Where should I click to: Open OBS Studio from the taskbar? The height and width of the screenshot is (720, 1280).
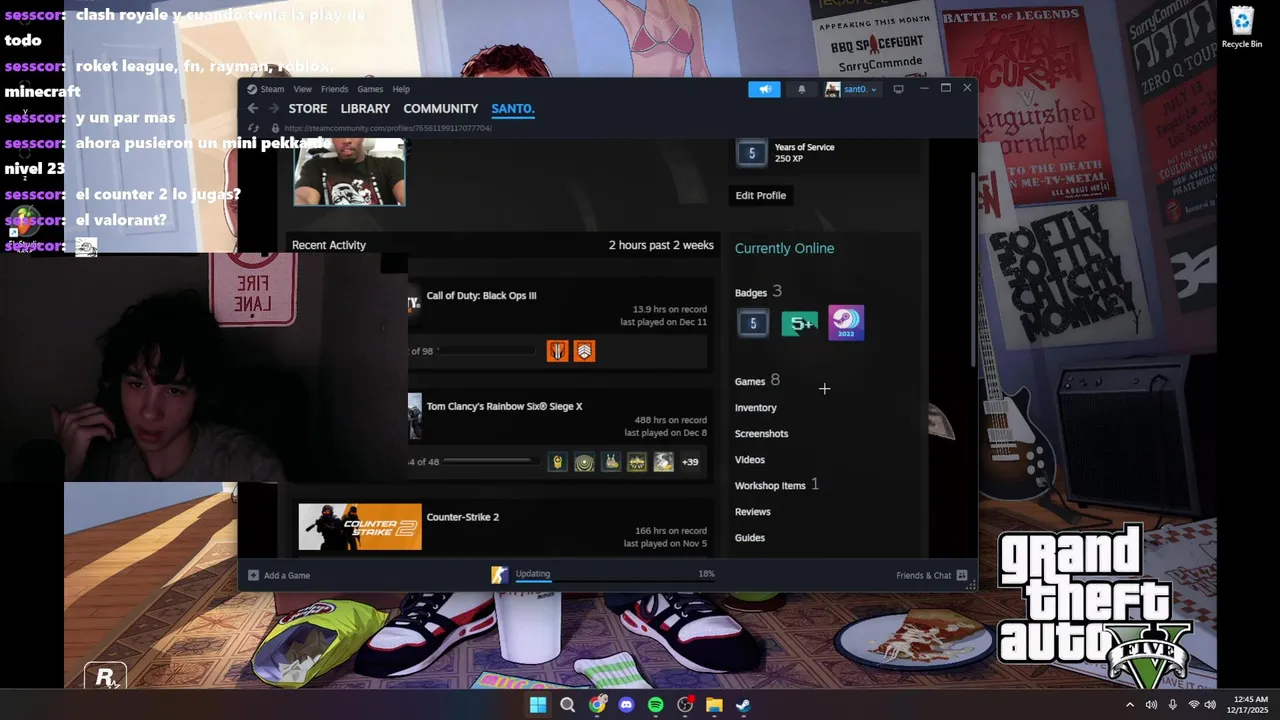coord(685,705)
